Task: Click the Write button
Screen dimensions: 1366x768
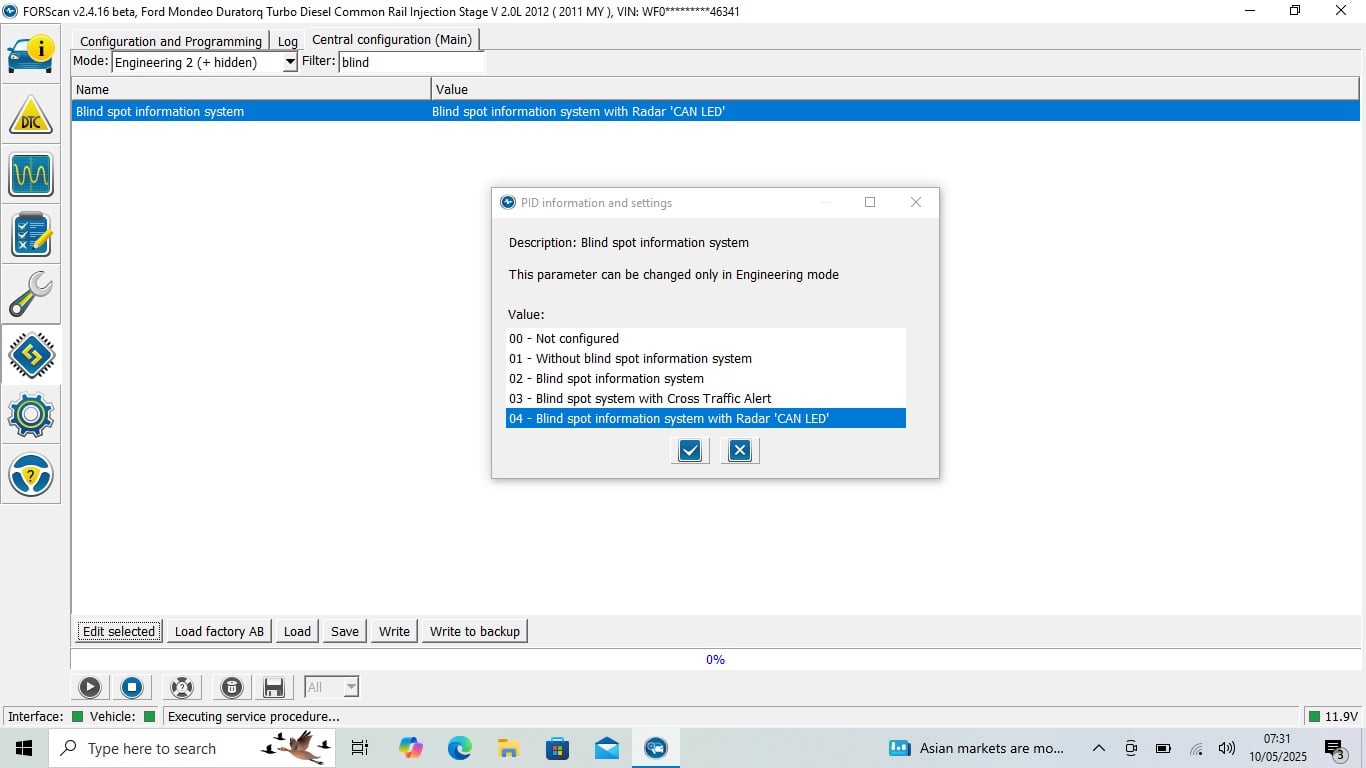Action: tap(394, 631)
